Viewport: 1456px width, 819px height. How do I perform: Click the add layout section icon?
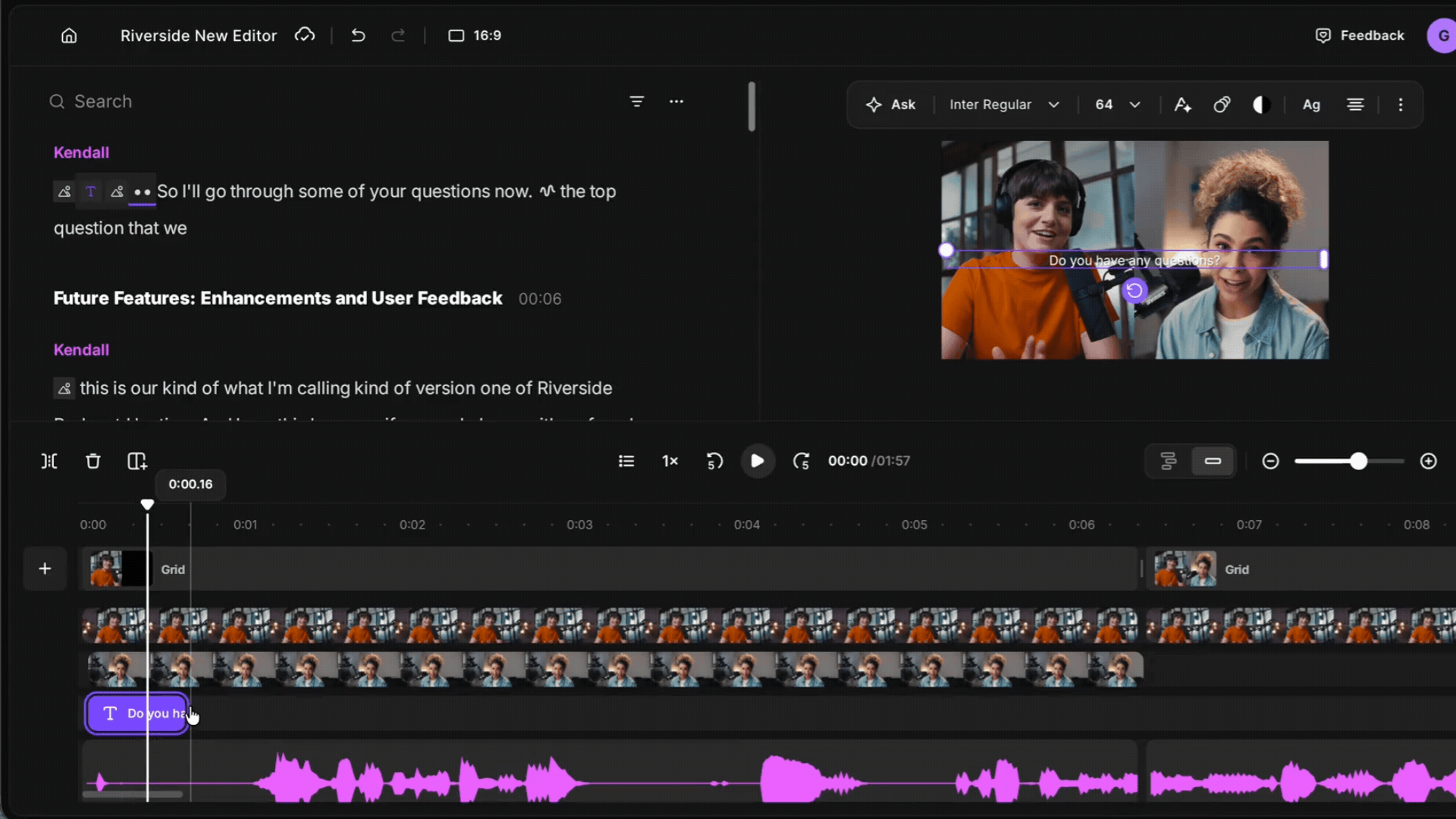click(137, 461)
